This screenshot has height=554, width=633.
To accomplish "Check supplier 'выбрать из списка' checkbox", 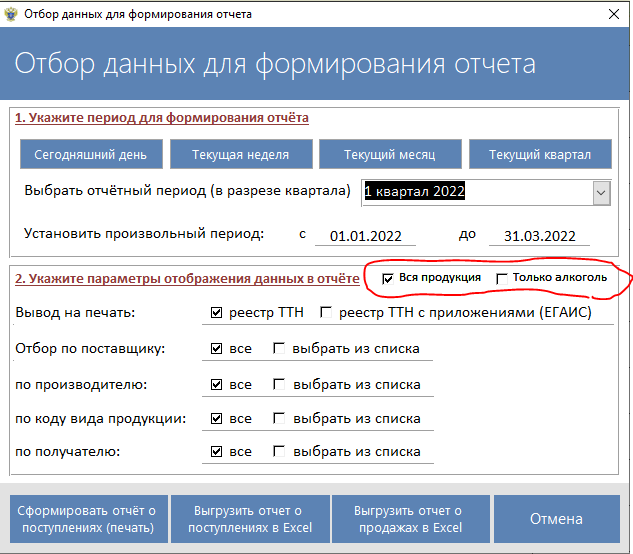I will (x=279, y=349).
